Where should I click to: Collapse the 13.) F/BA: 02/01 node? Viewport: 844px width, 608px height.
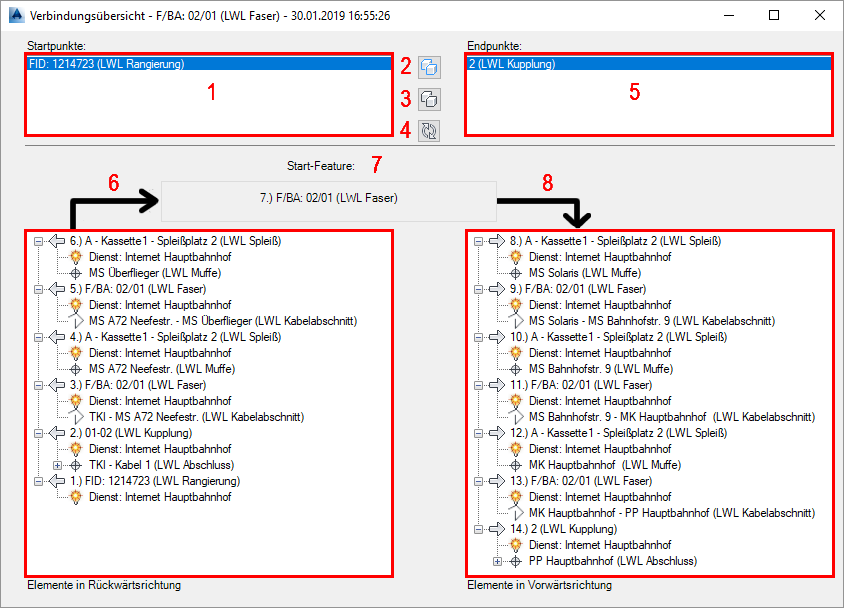pyautogui.click(x=479, y=482)
